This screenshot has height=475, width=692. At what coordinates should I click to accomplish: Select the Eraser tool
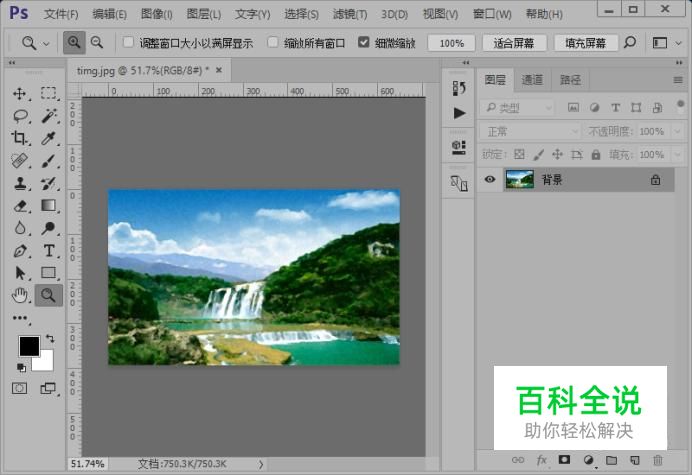click(20, 206)
